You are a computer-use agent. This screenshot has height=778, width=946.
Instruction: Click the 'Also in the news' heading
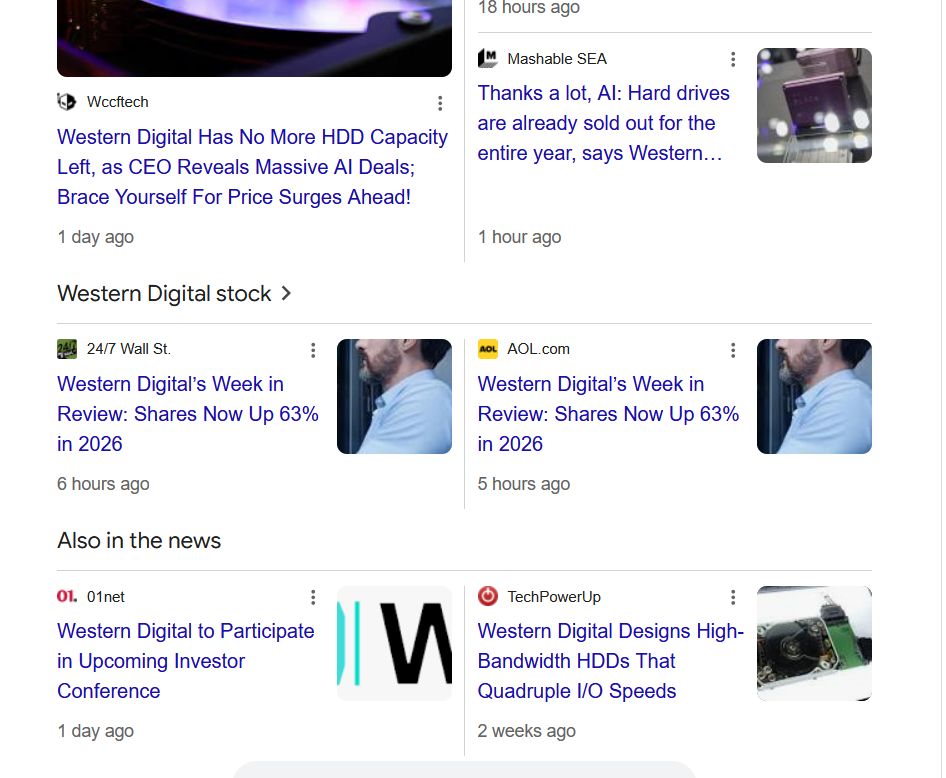point(139,541)
